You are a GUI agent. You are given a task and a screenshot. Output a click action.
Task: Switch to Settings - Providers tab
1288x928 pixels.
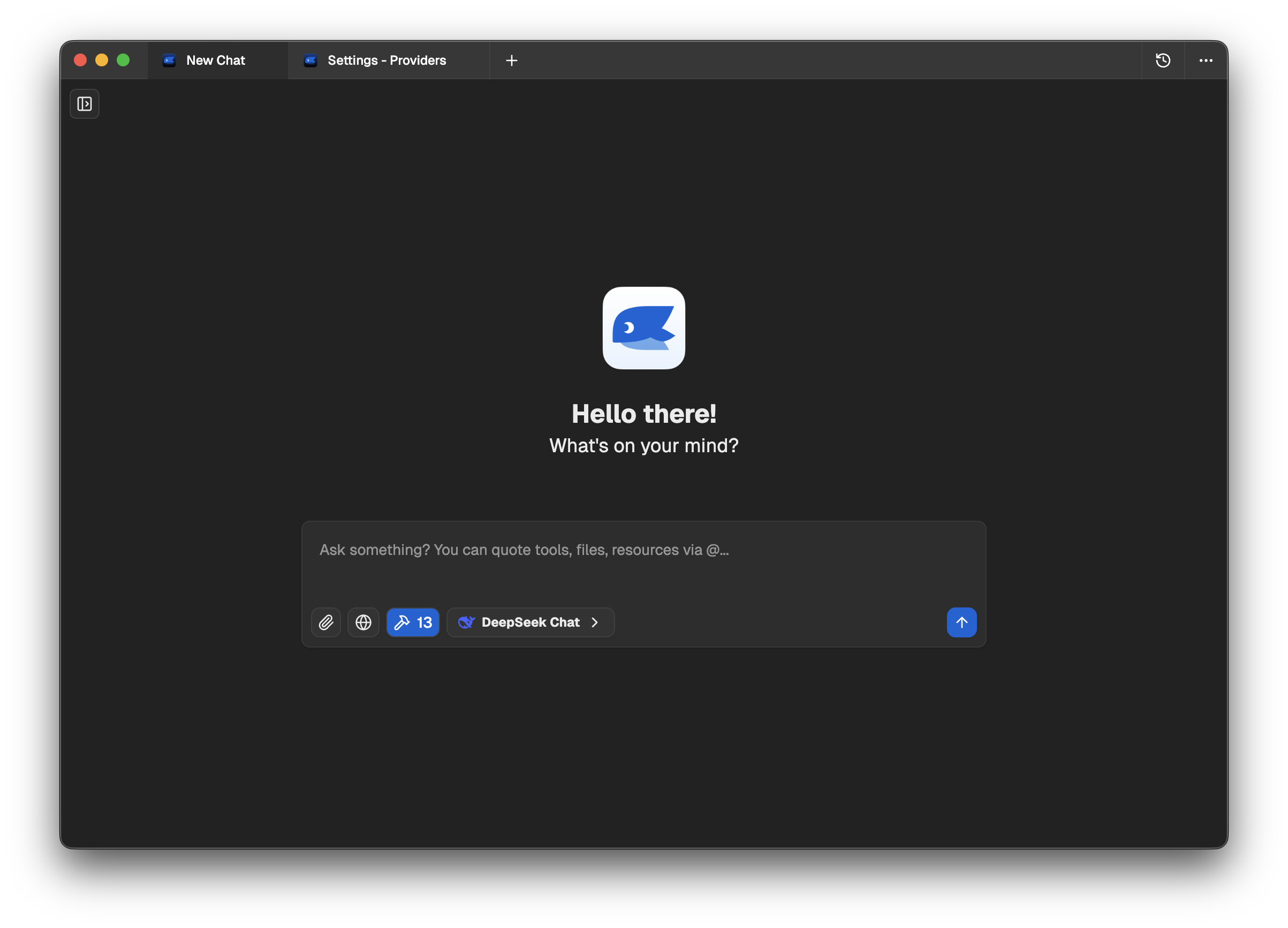click(386, 60)
